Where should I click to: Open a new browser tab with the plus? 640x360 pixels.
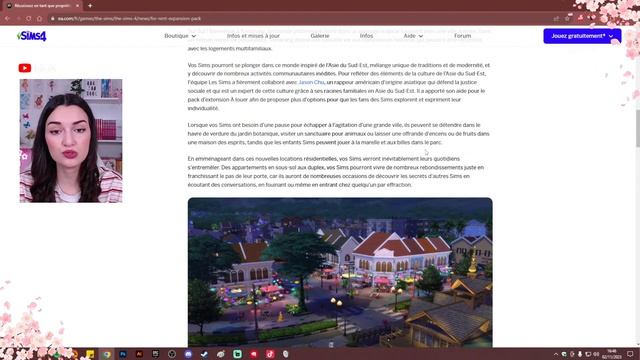tap(90, 6)
